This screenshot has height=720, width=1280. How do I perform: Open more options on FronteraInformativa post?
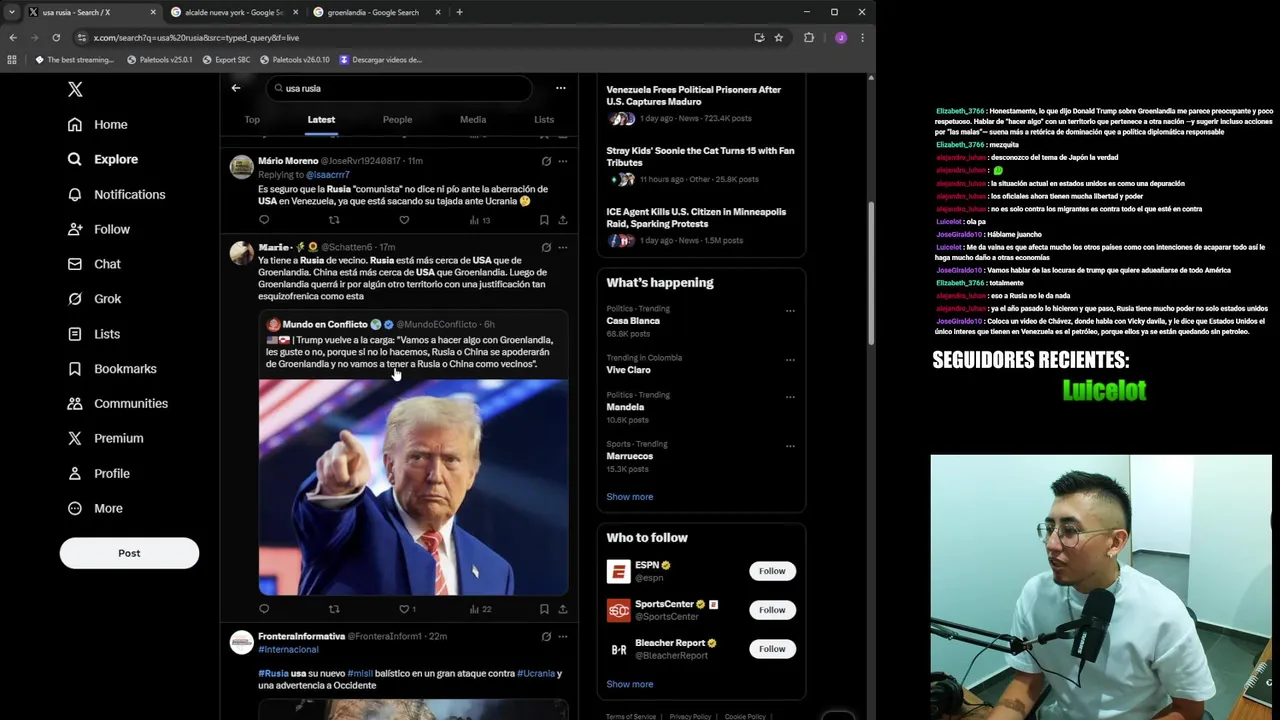pos(563,636)
